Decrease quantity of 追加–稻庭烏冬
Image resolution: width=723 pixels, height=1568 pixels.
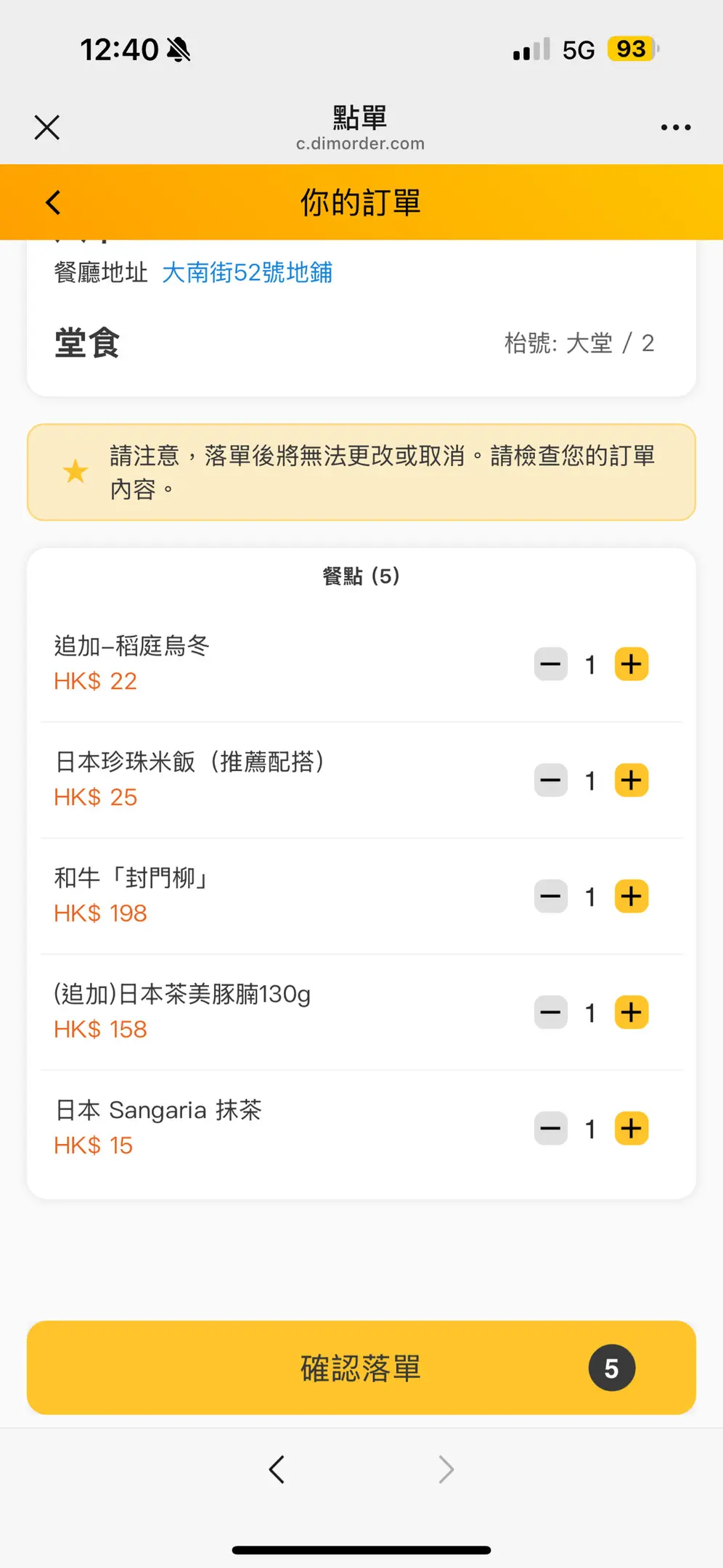point(551,664)
